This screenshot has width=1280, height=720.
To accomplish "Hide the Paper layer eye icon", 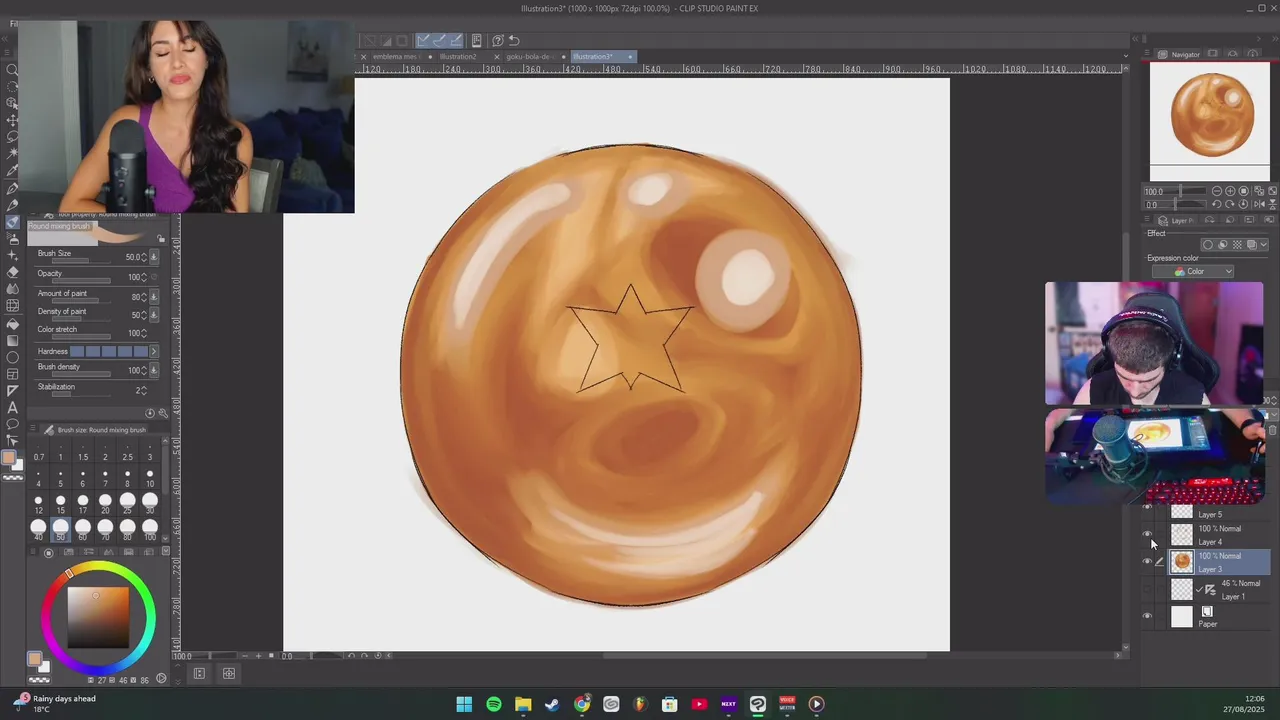I will [1147, 617].
